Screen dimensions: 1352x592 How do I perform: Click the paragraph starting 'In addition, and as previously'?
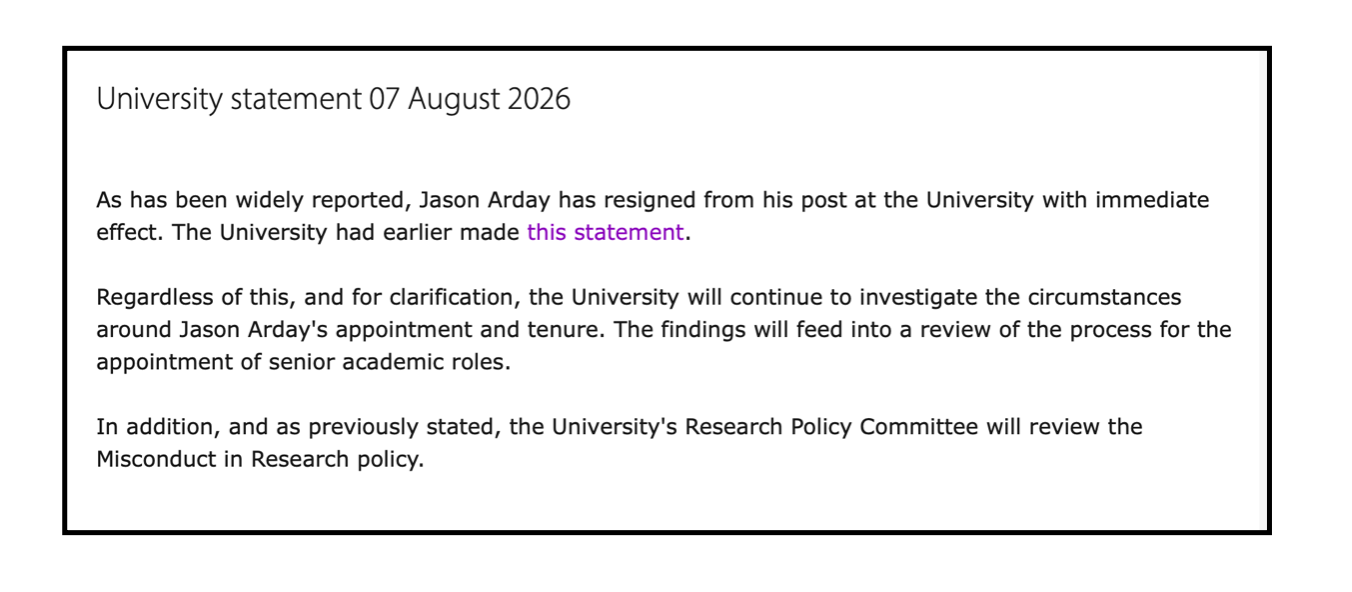tap(619, 442)
